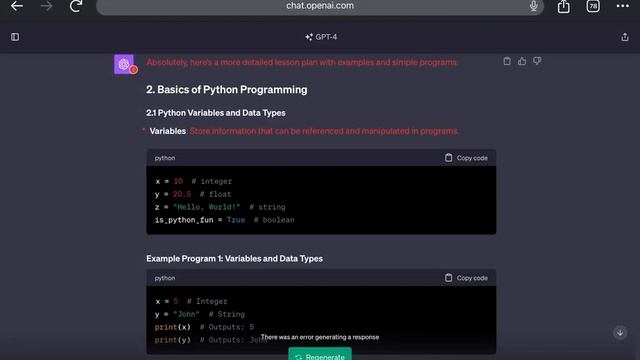Viewport: 640px width, 360px height.
Task: Click the Regenerate button
Action: (x=320, y=354)
